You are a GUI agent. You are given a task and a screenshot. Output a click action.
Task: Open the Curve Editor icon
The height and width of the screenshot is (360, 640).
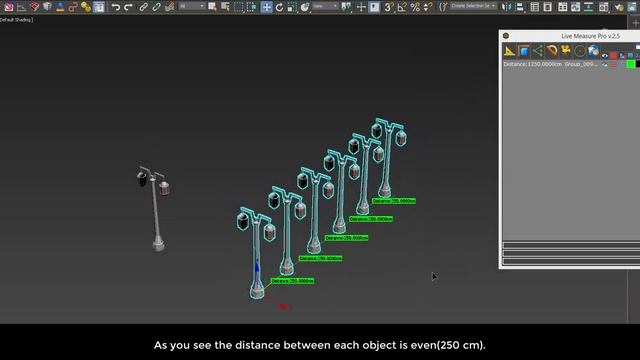point(575,7)
